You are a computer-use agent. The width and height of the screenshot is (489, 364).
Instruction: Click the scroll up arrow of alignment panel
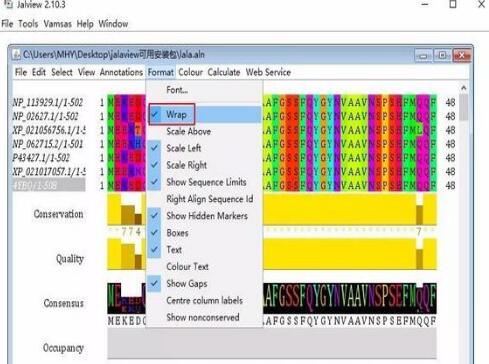(463, 88)
